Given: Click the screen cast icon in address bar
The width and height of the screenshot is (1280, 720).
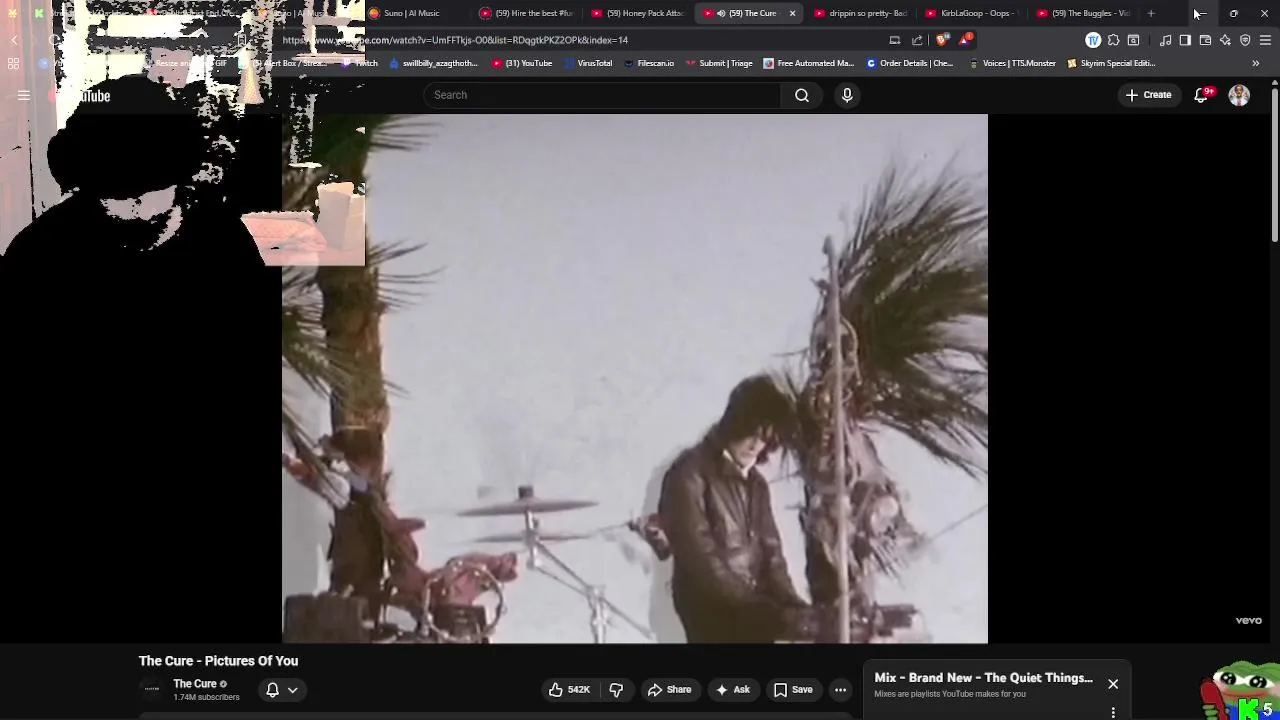Looking at the screenshot, I should (x=895, y=40).
